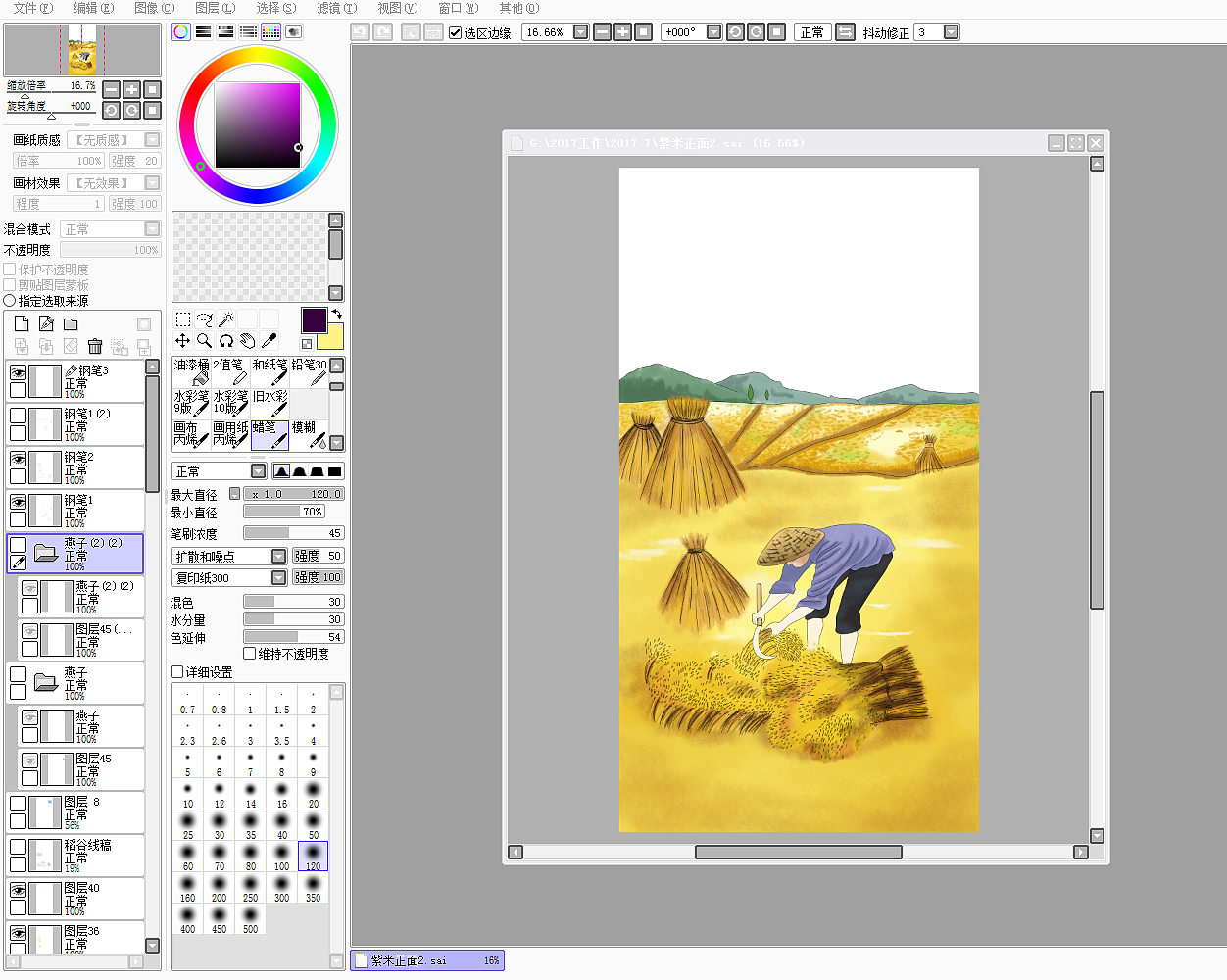Screen dimensions: 1227x980
Task: Pick brush size 500 preset
Action: click(250, 919)
